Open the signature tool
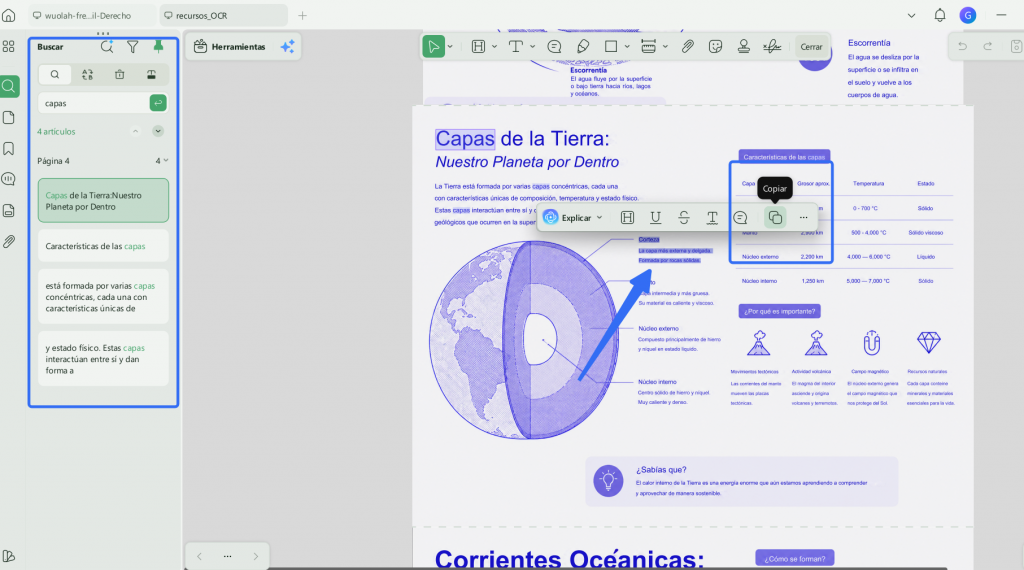This screenshot has height=570, width=1024. pyautogui.click(x=772, y=46)
